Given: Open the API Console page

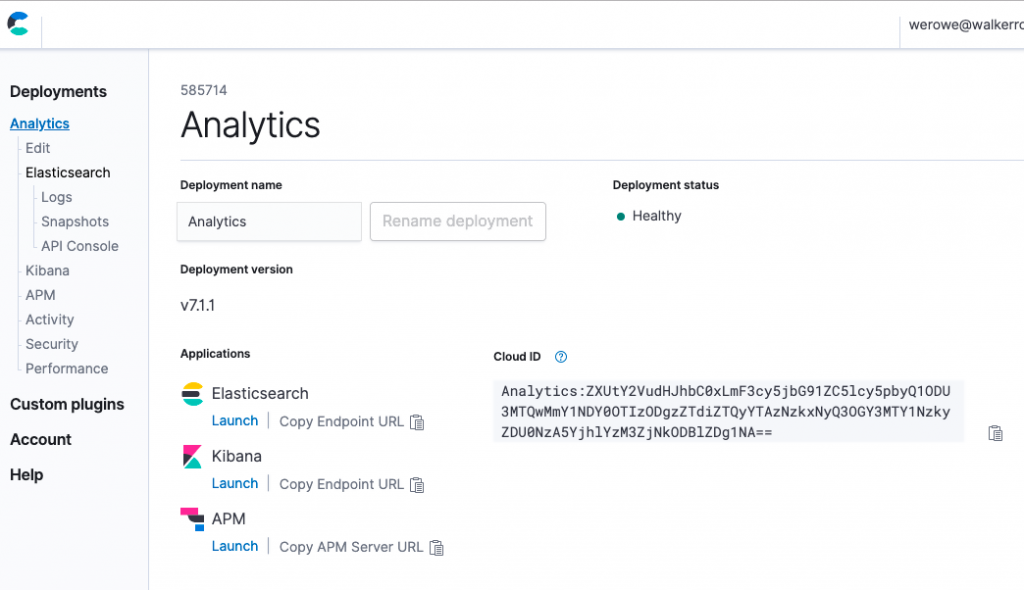Looking at the screenshot, I should 80,246.
